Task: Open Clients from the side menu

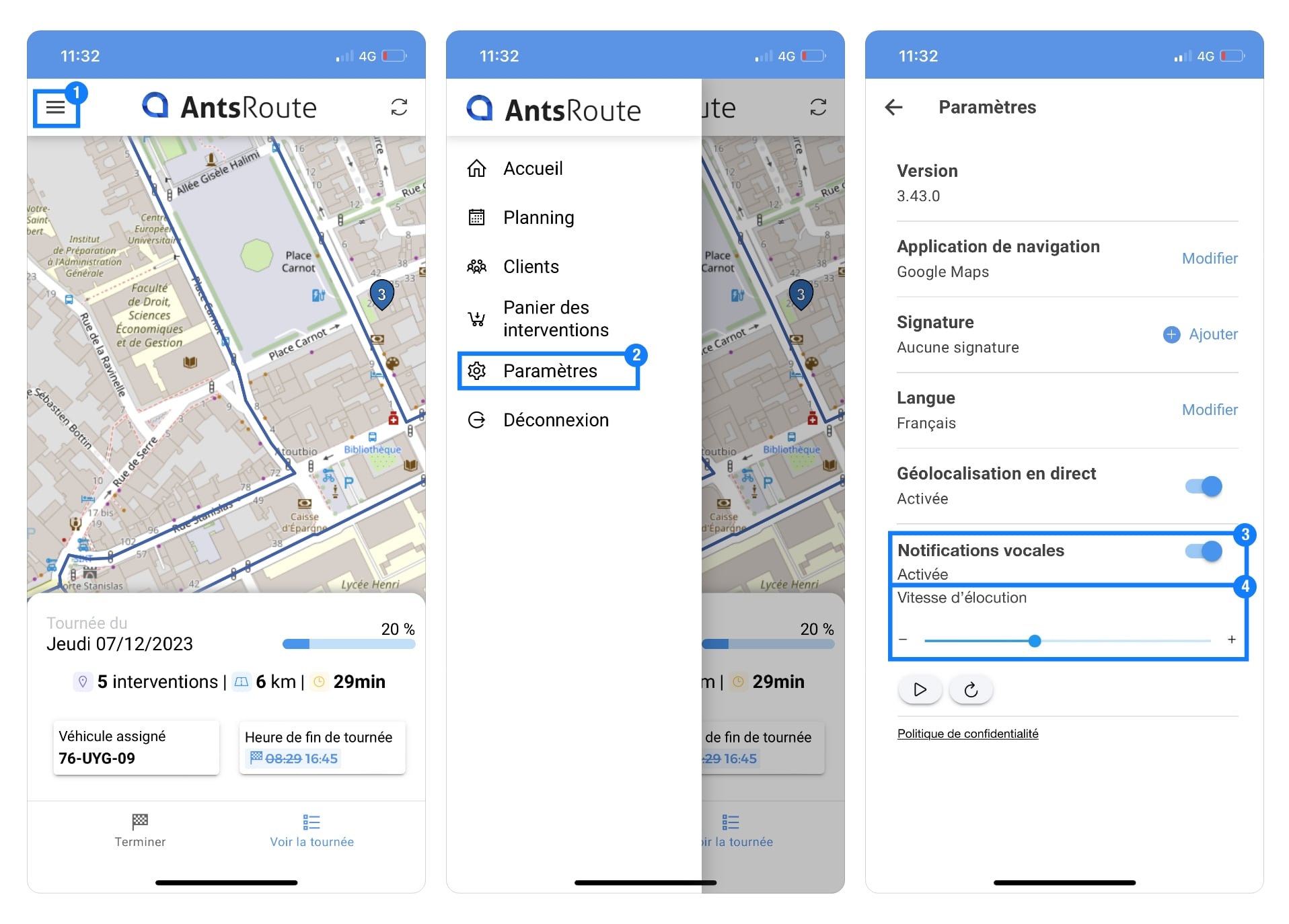Action: pos(531,266)
